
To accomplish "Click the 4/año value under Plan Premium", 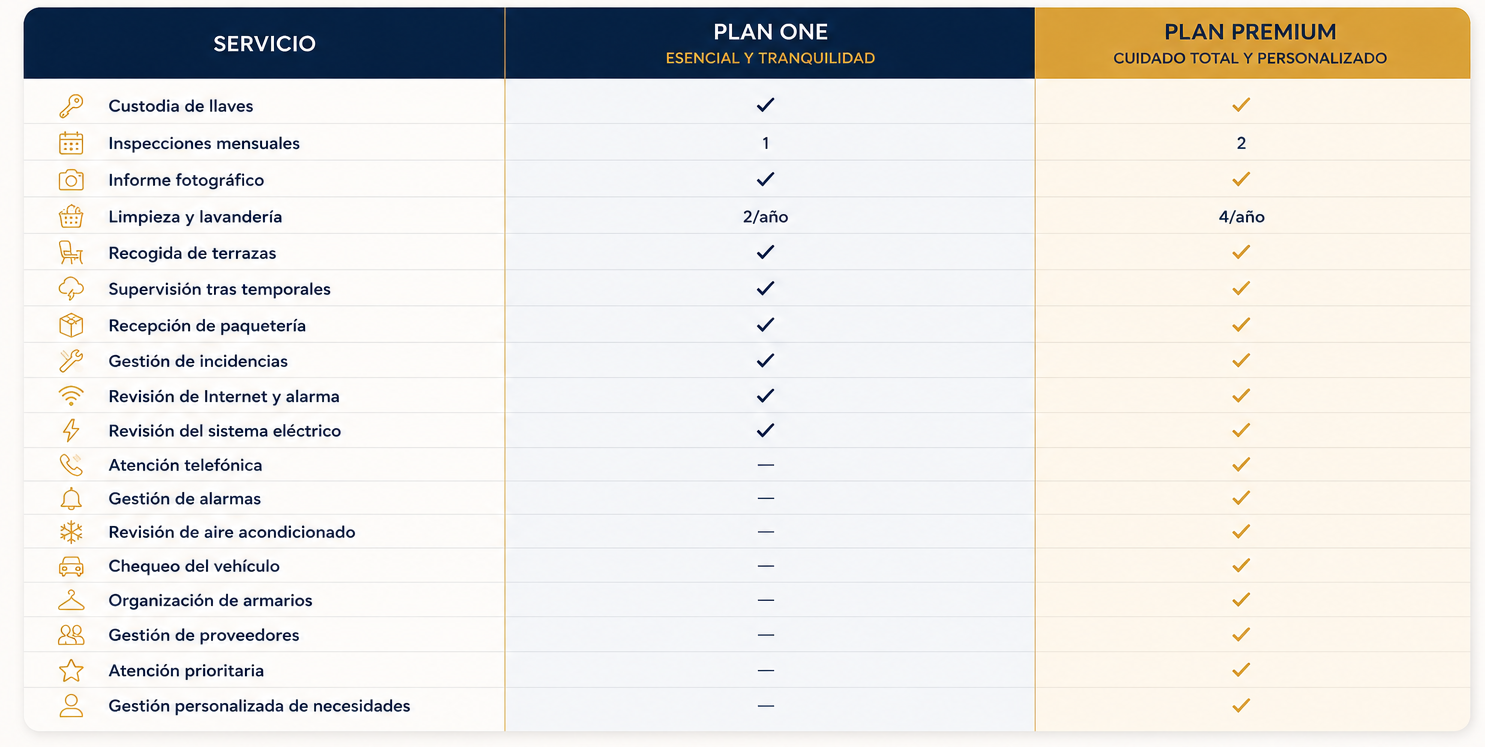I will click(x=1241, y=216).
